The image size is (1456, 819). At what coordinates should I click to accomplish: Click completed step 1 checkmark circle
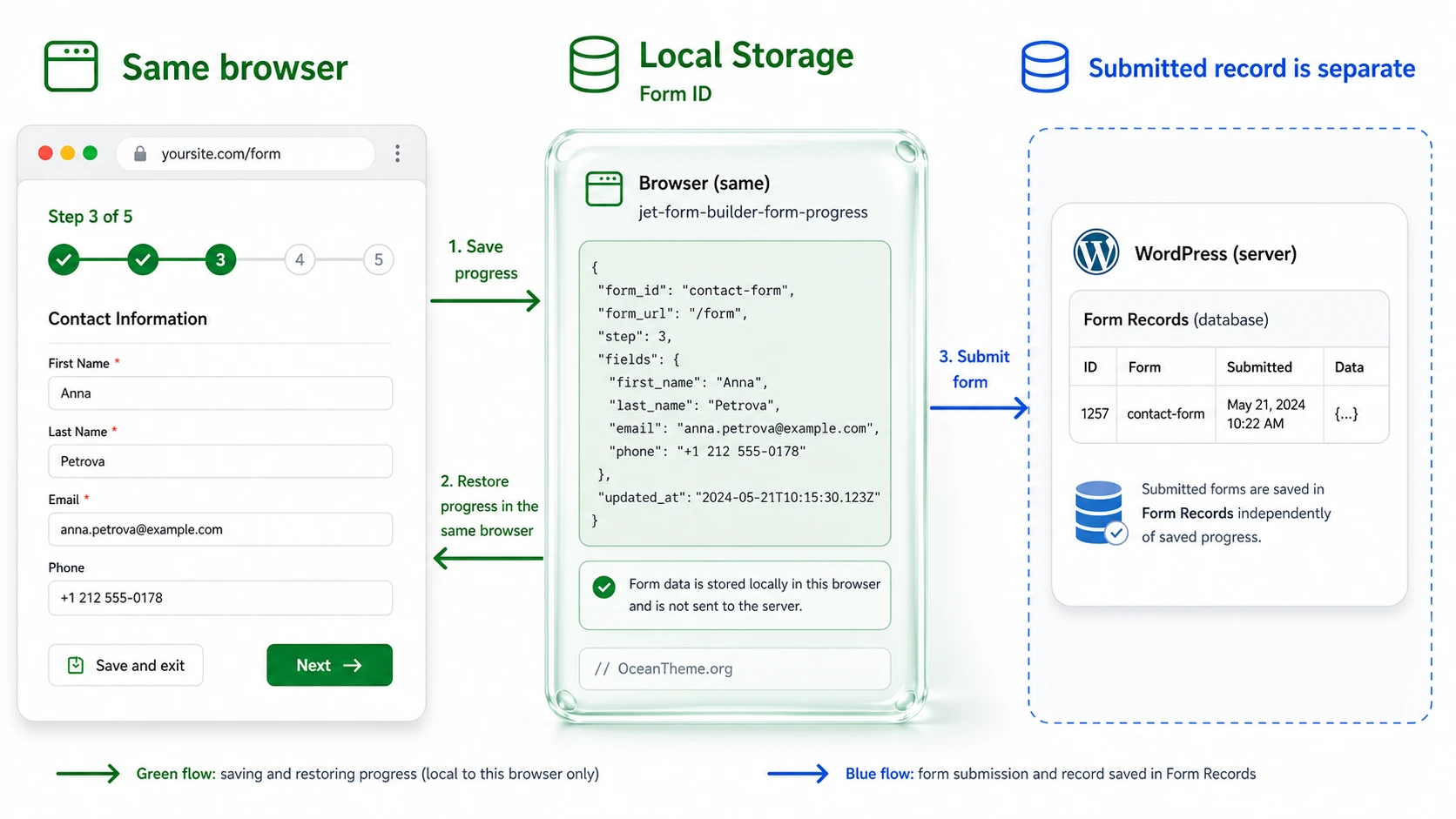[64, 259]
